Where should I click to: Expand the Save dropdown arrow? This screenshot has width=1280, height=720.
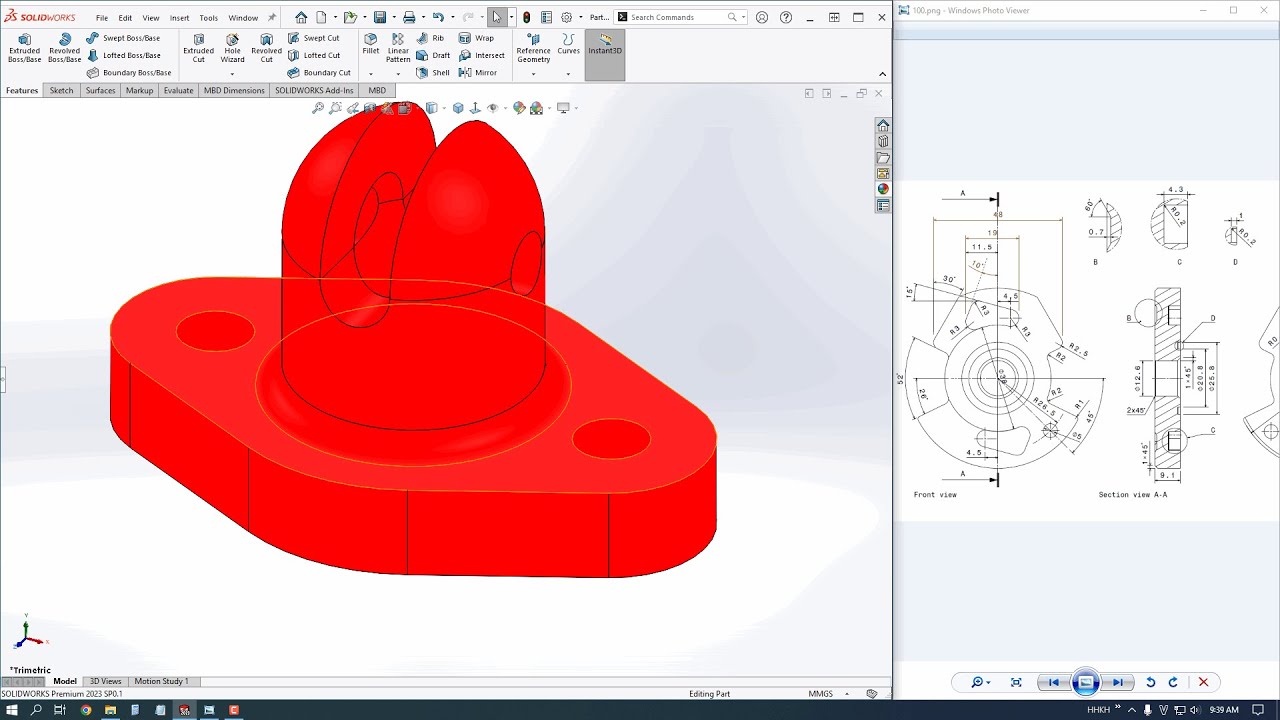coord(393,17)
